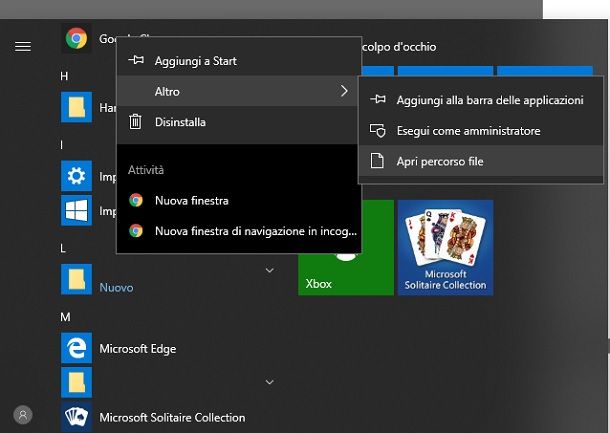Screen dimensions: 610x433
Task: Click the Google Chrome icon in app list
Action: click(x=76, y=39)
